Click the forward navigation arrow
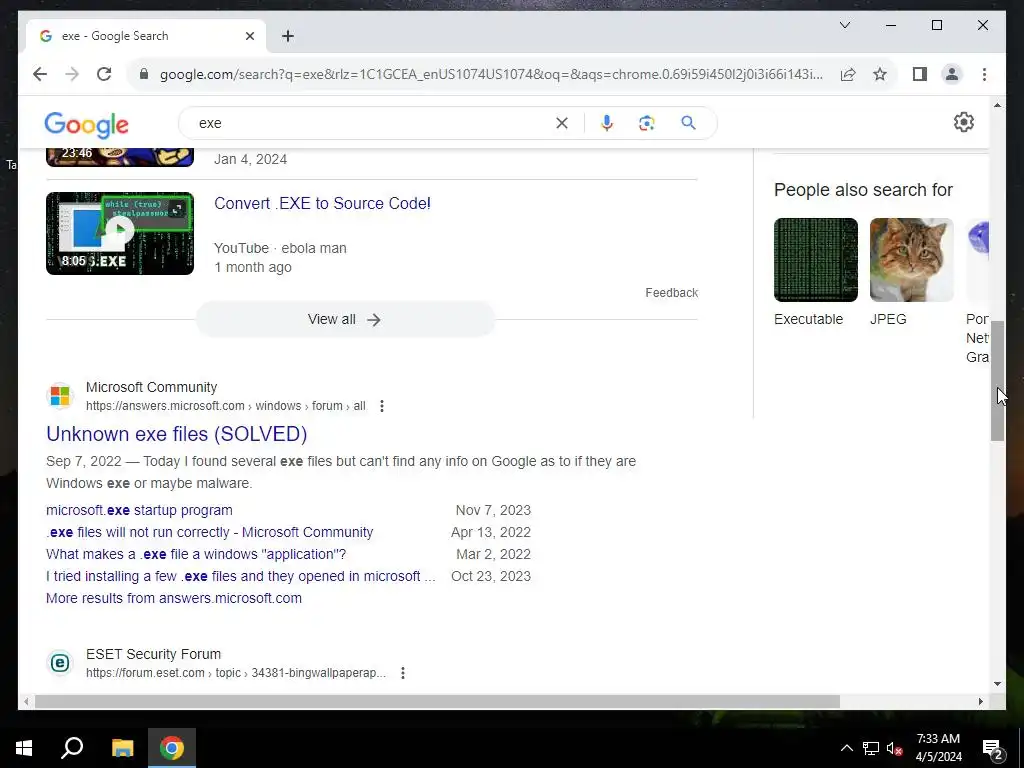The width and height of the screenshot is (1024, 768). pyautogui.click(x=72, y=74)
